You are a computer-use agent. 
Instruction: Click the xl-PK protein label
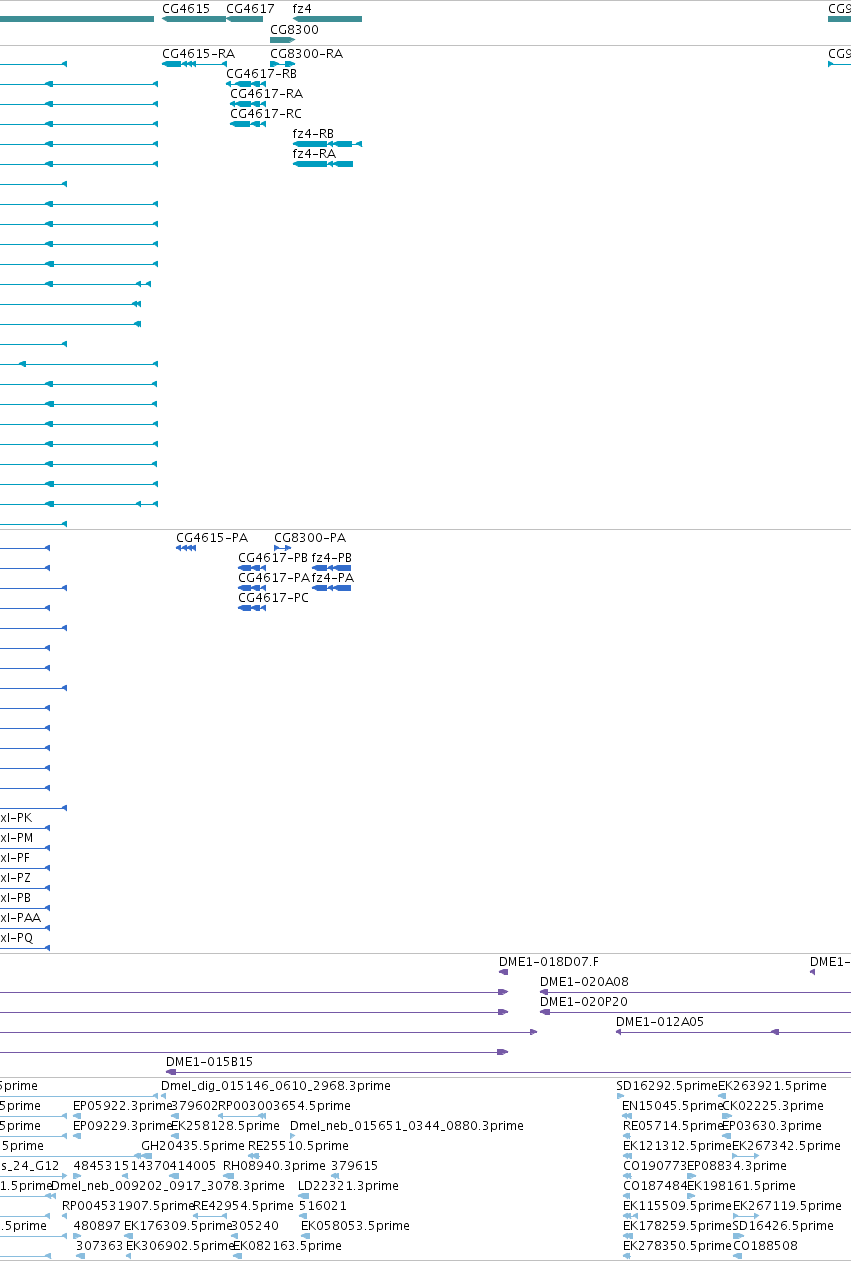click(16, 818)
